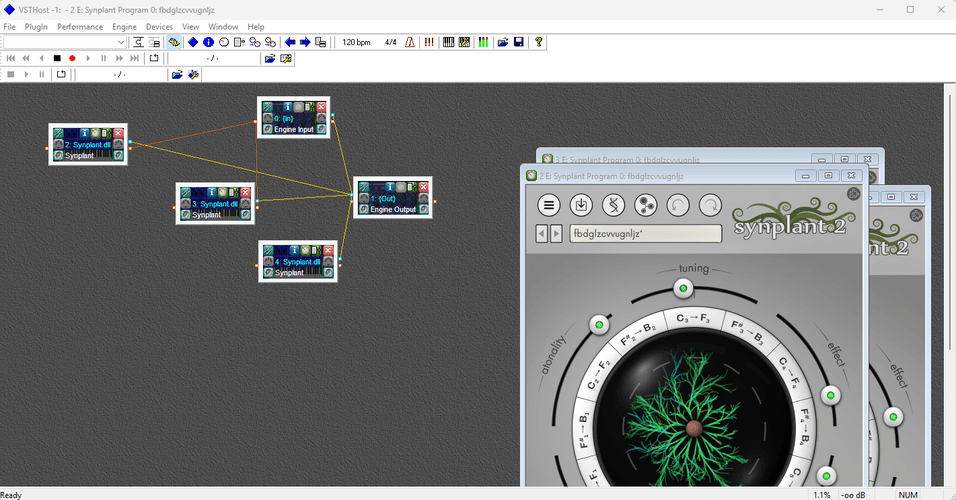The height and width of the screenshot is (500, 956).
Task: Toggle the metronome icon
Action: pos(410,42)
